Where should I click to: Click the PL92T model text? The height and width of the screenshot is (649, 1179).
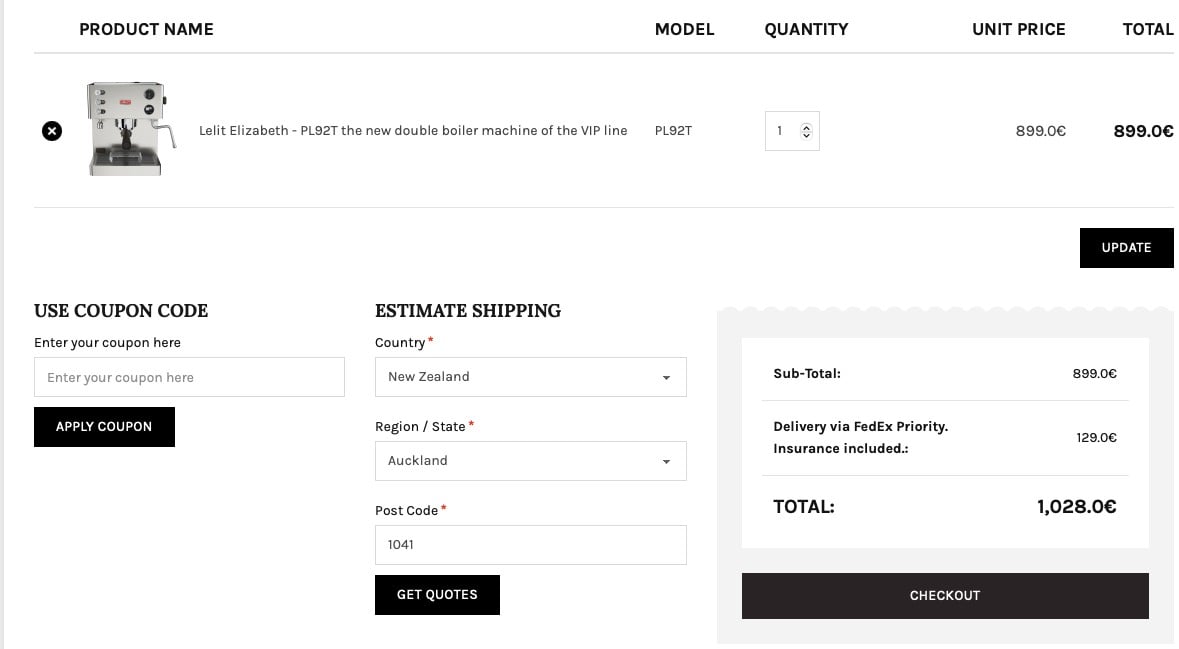(673, 130)
